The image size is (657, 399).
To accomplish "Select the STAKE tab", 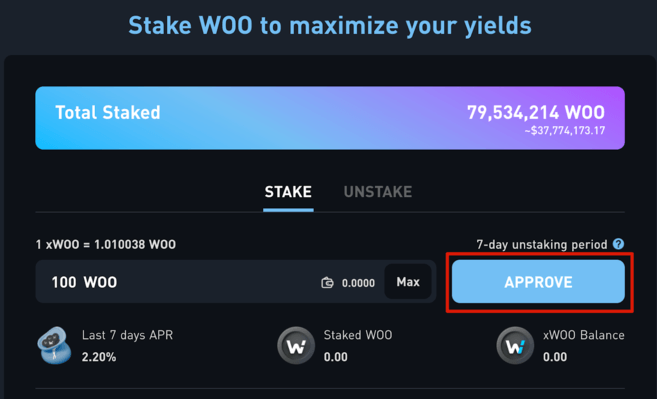I will (x=288, y=192).
